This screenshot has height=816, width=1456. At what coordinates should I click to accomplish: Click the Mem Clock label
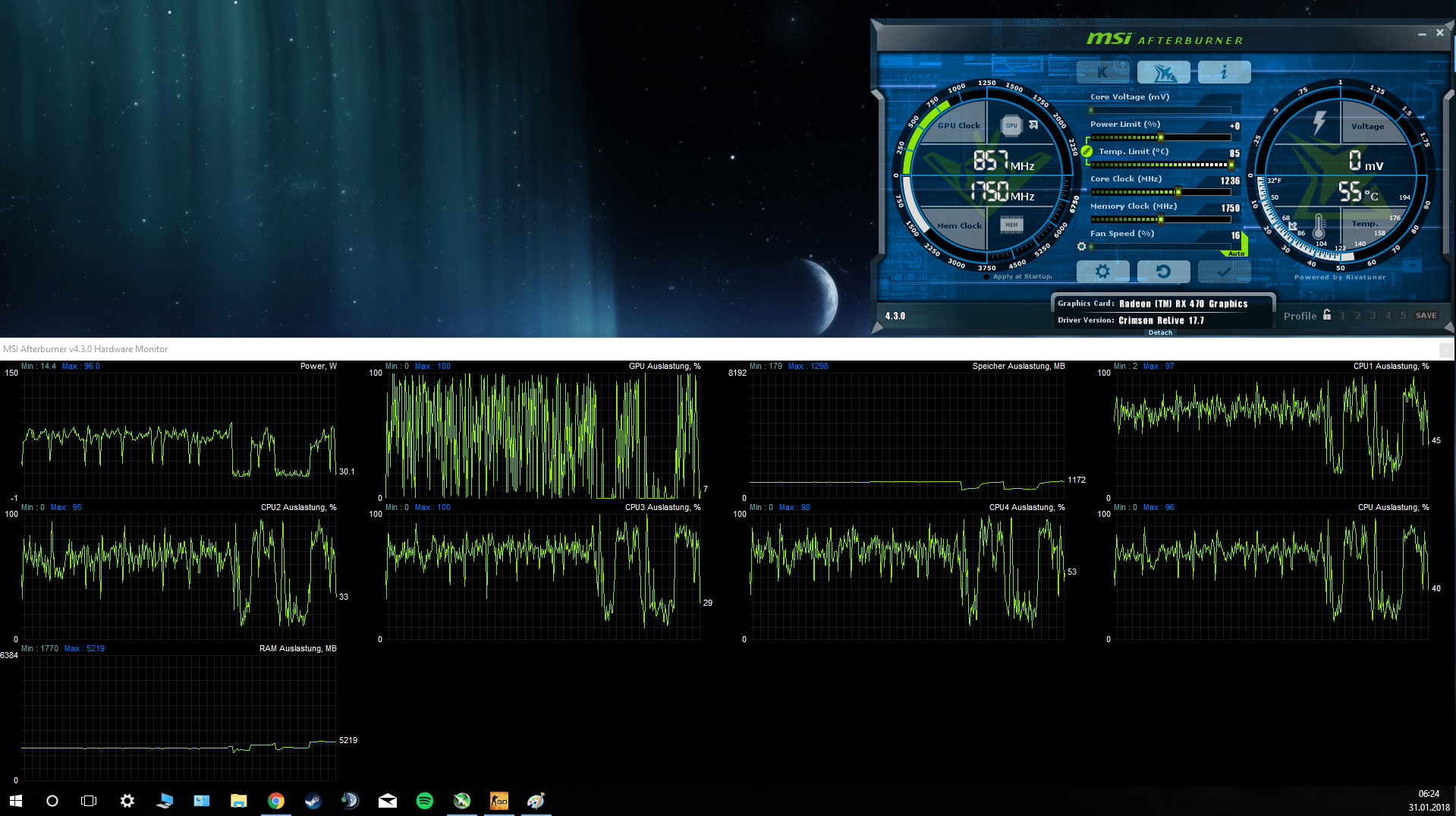(959, 225)
